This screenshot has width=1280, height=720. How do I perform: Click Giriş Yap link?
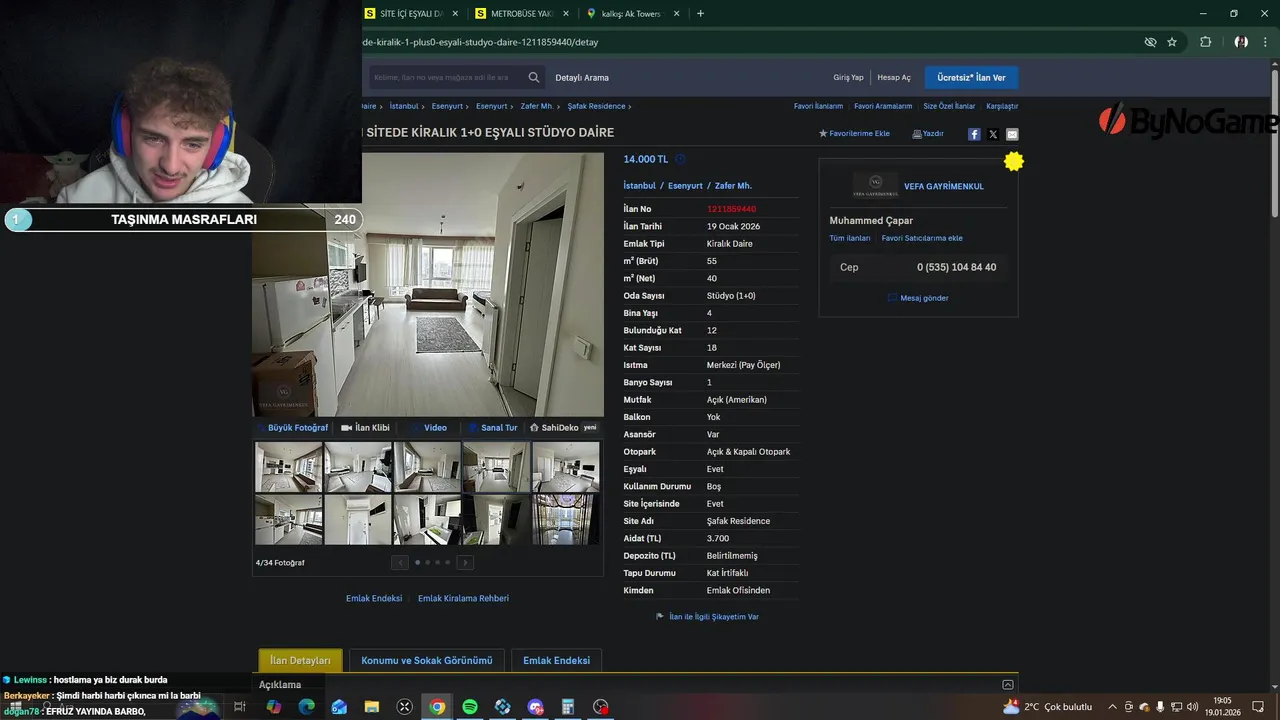click(x=848, y=77)
